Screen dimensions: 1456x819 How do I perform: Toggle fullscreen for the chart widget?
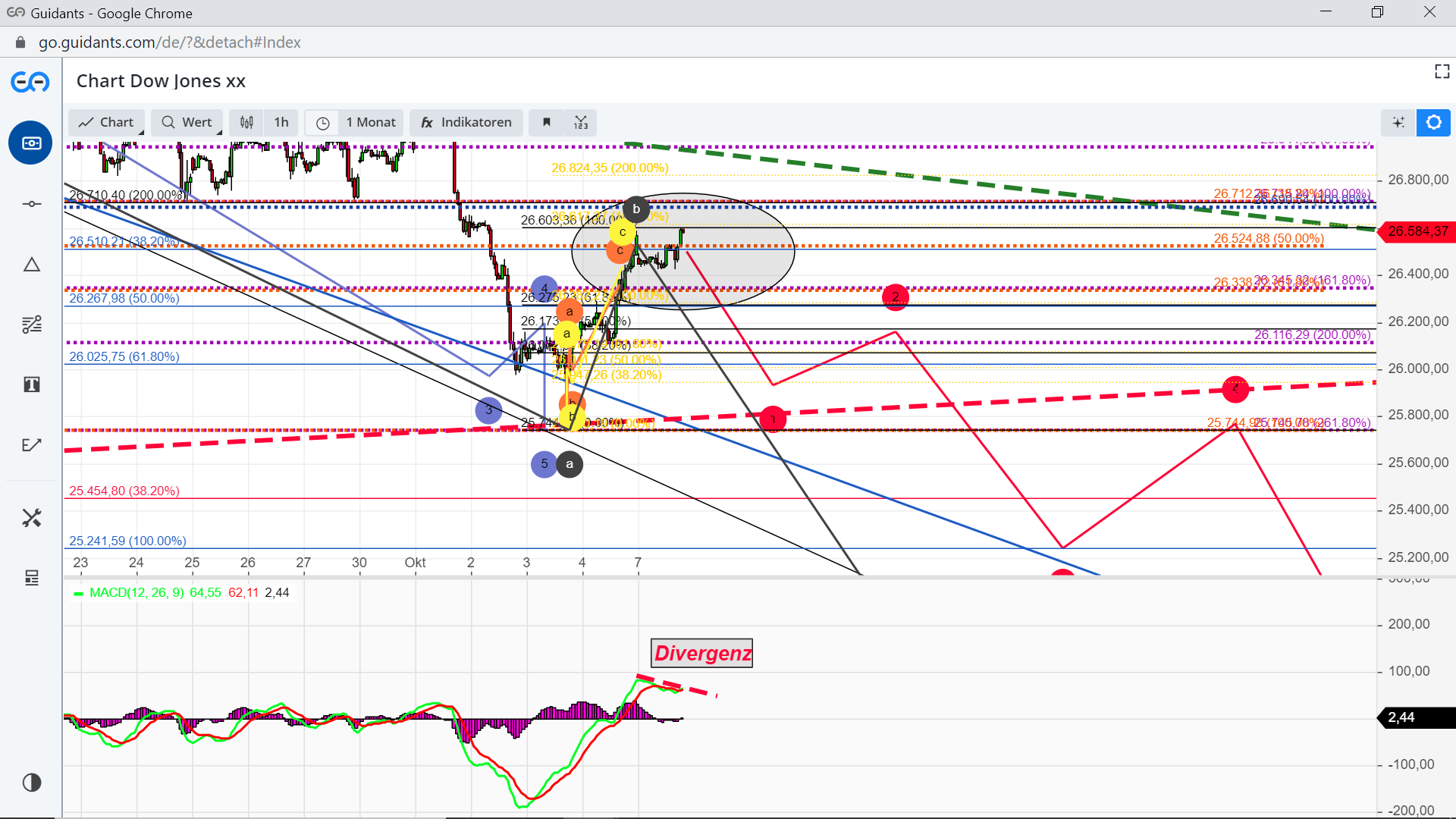[1442, 71]
